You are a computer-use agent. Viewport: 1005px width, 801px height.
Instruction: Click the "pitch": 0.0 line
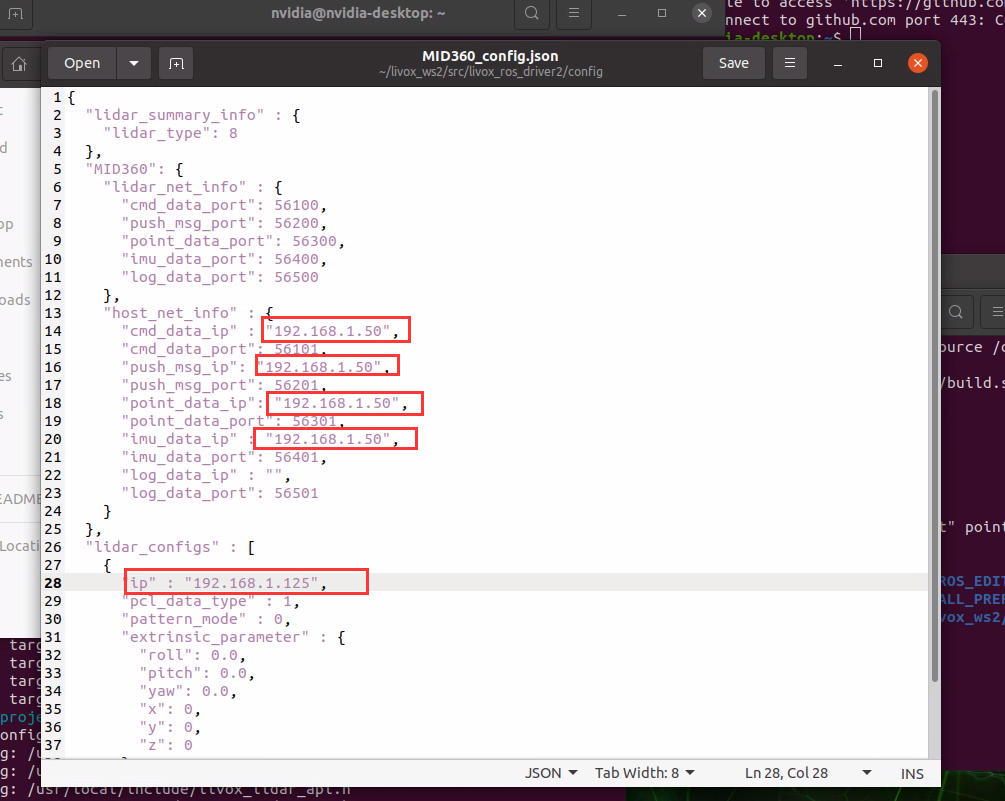pos(197,673)
